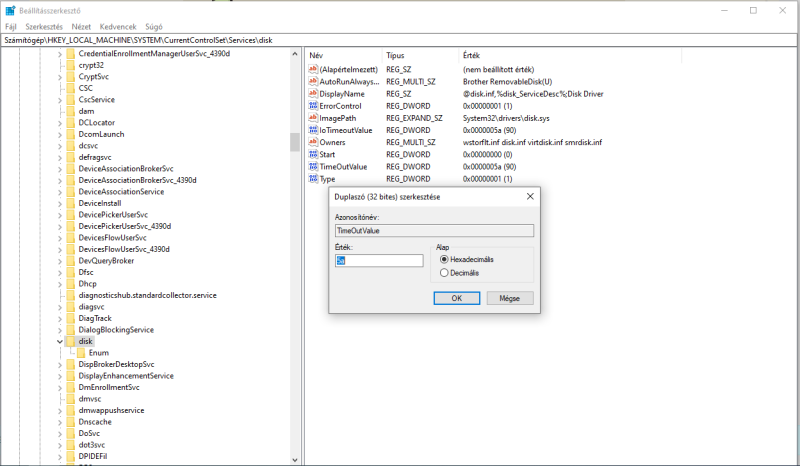Viewport: 800px width, 466px height.
Task: Click the tree pane vertical scrollbar thumb
Action: click(295, 142)
